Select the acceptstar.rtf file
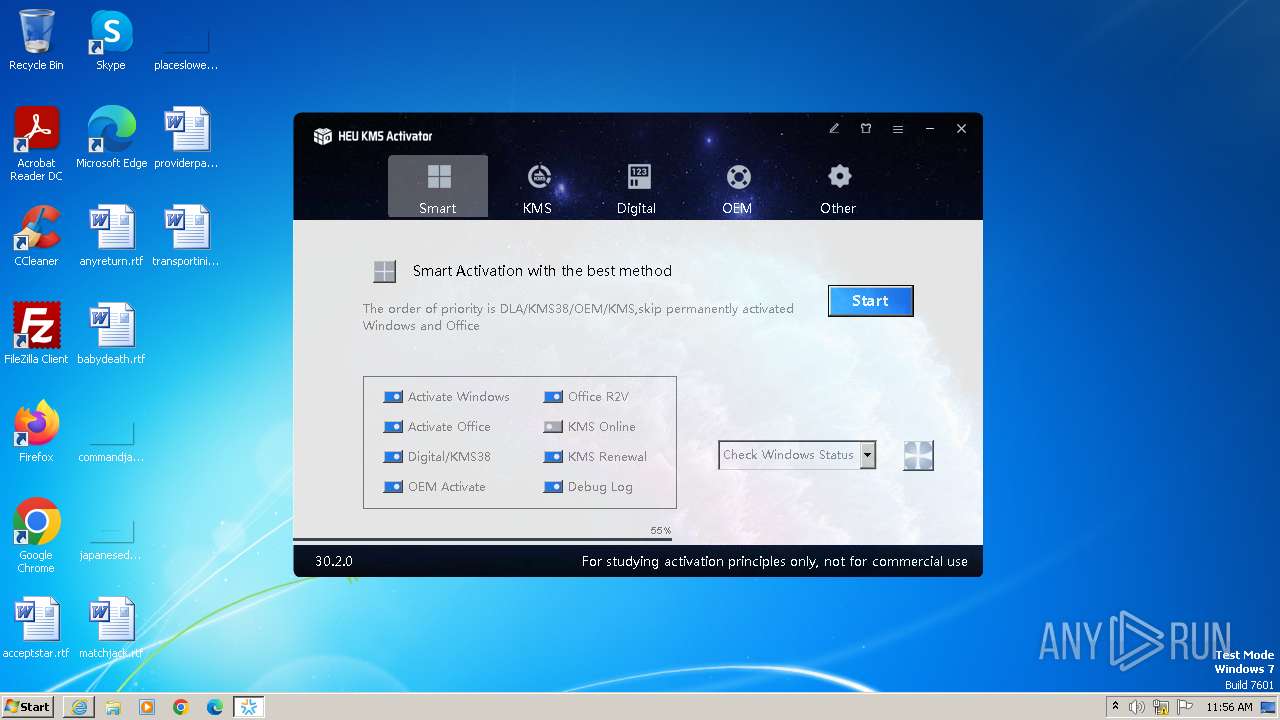 [36, 628]
